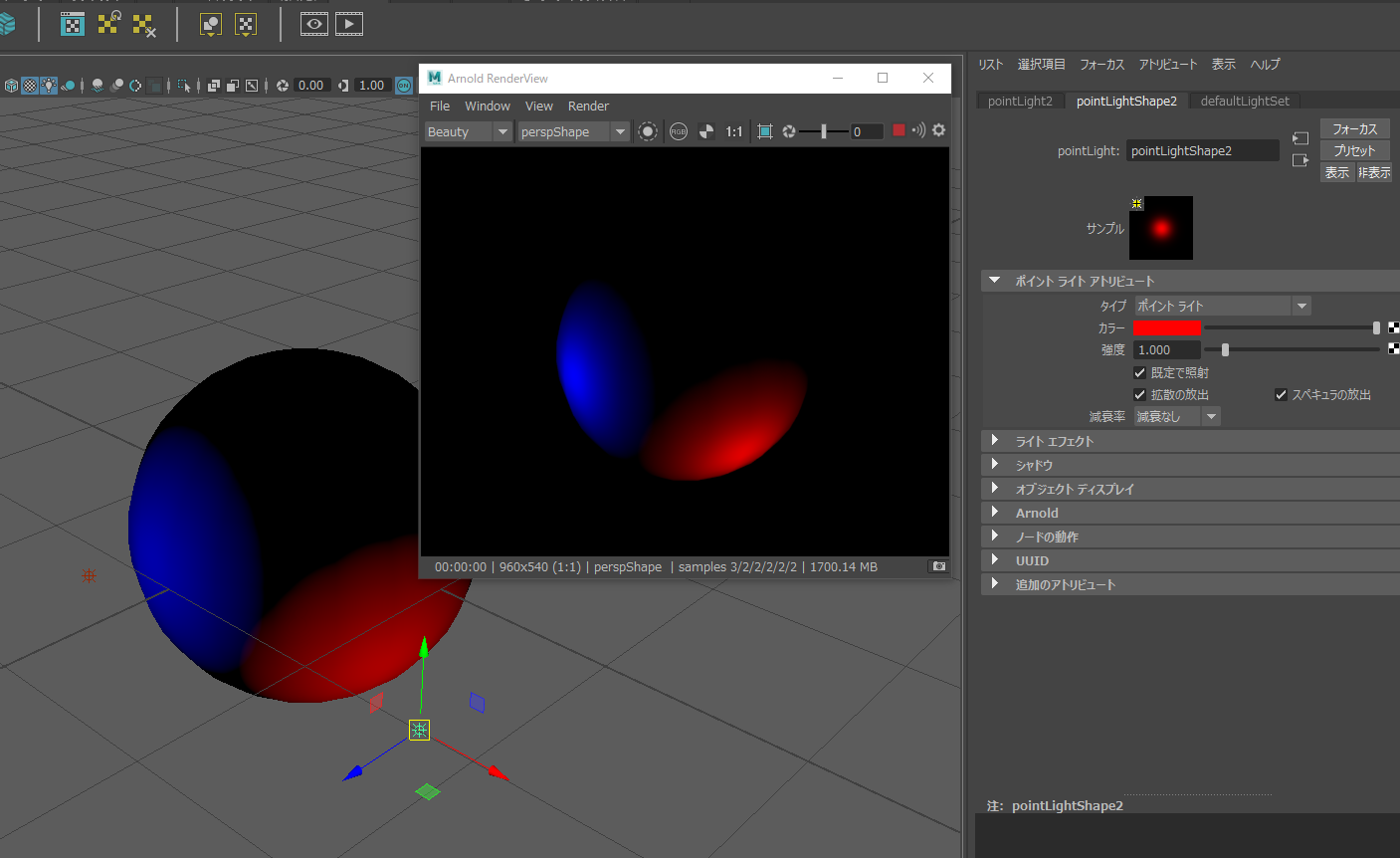The height and width of the screenshot is (858, 1400).
Task: Toggle the crop region icon in RenderView
Action: (764, 131)
